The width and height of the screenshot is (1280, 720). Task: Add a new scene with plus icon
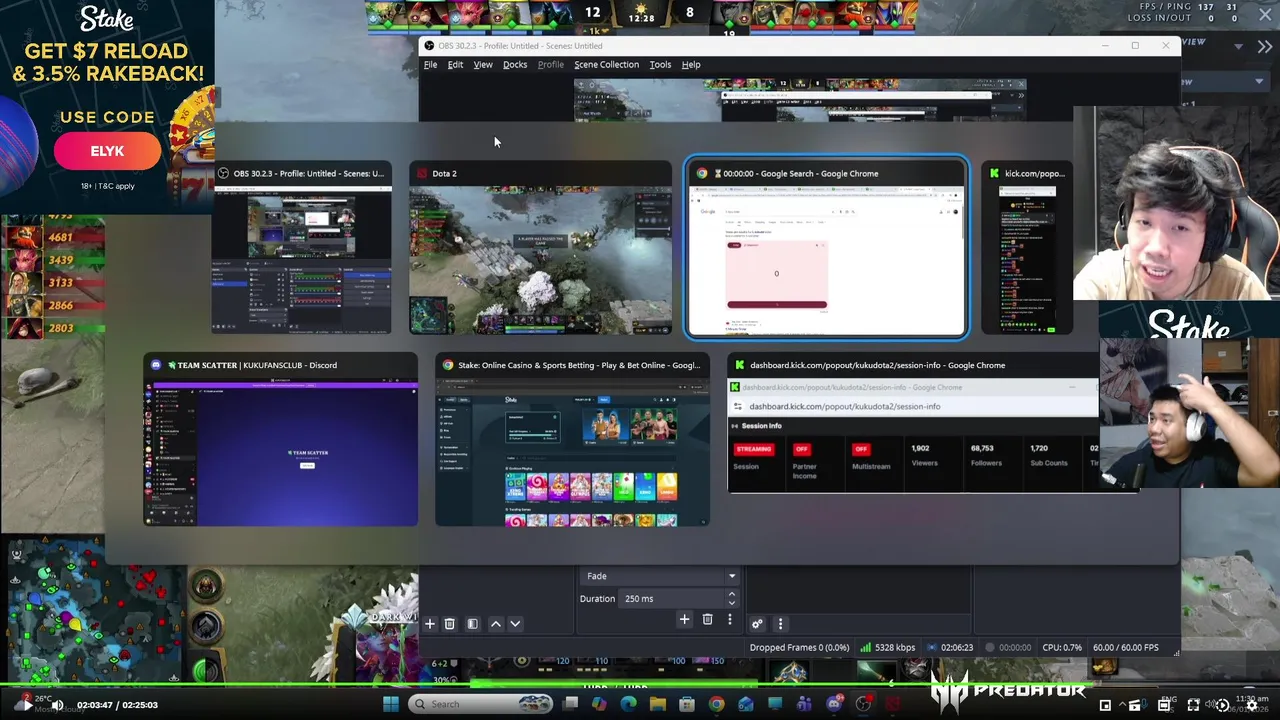pyautogui.click(x=430, y=623)
